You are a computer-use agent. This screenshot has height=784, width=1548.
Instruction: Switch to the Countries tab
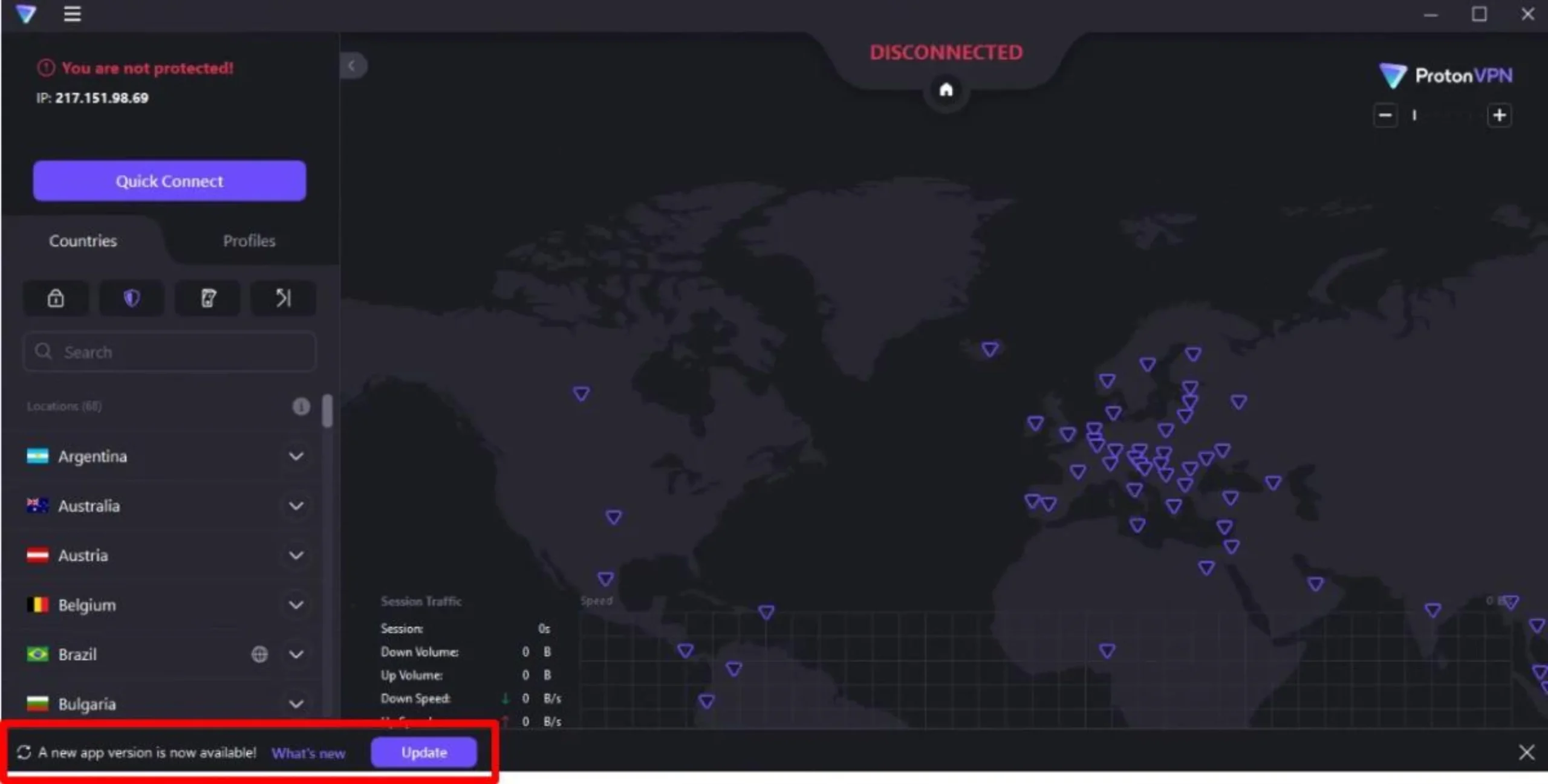point(82,240)
